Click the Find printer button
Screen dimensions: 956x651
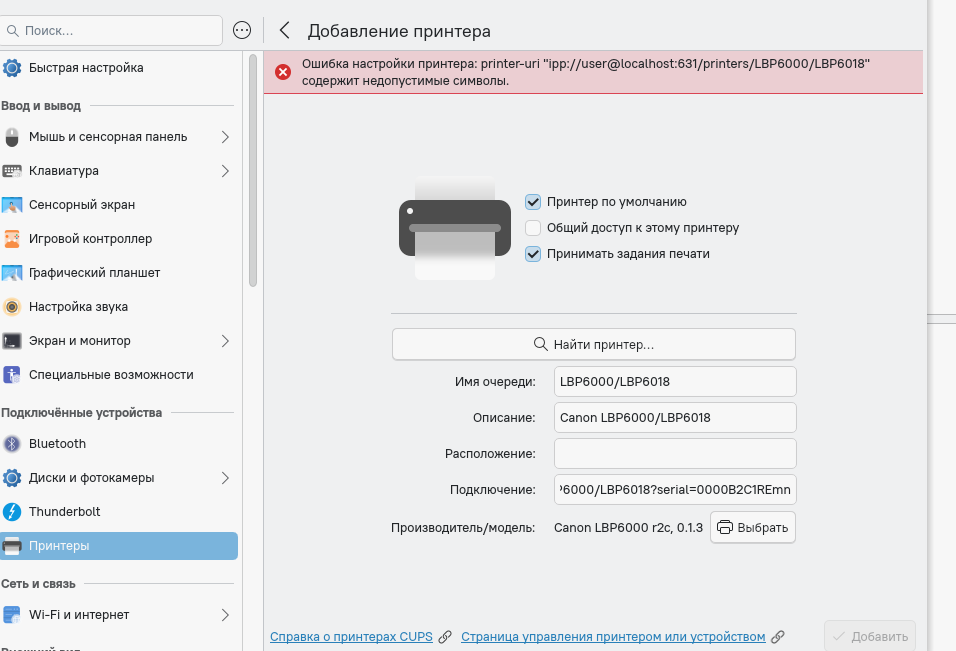594,344
